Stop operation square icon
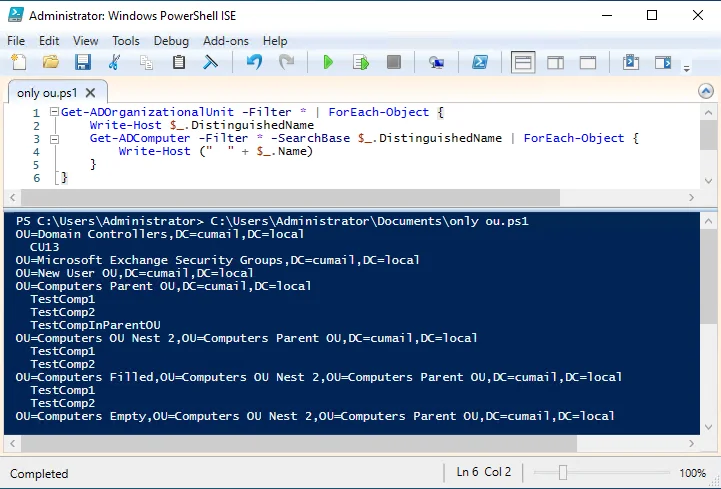 [394, 62]
